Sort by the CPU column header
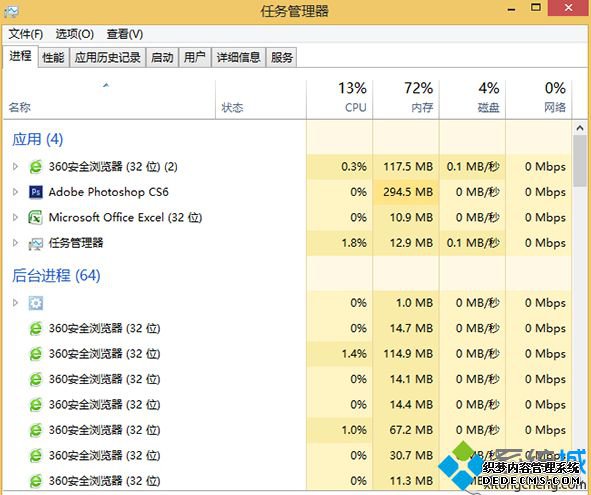The image size is (591, 495). click(x=340, y=99)
